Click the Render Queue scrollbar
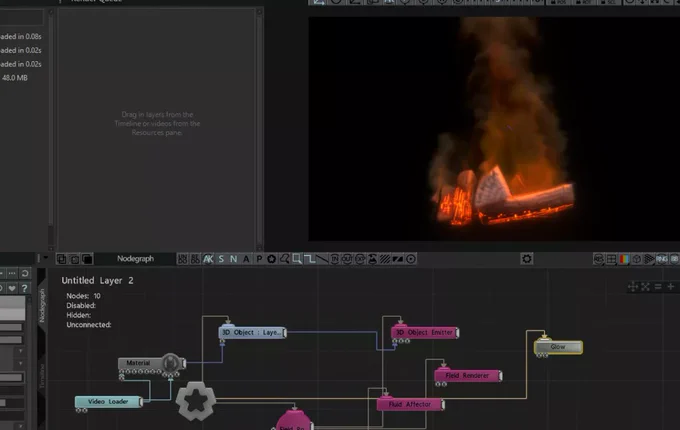The image size is (680, 430). click(x=259, y=129)
